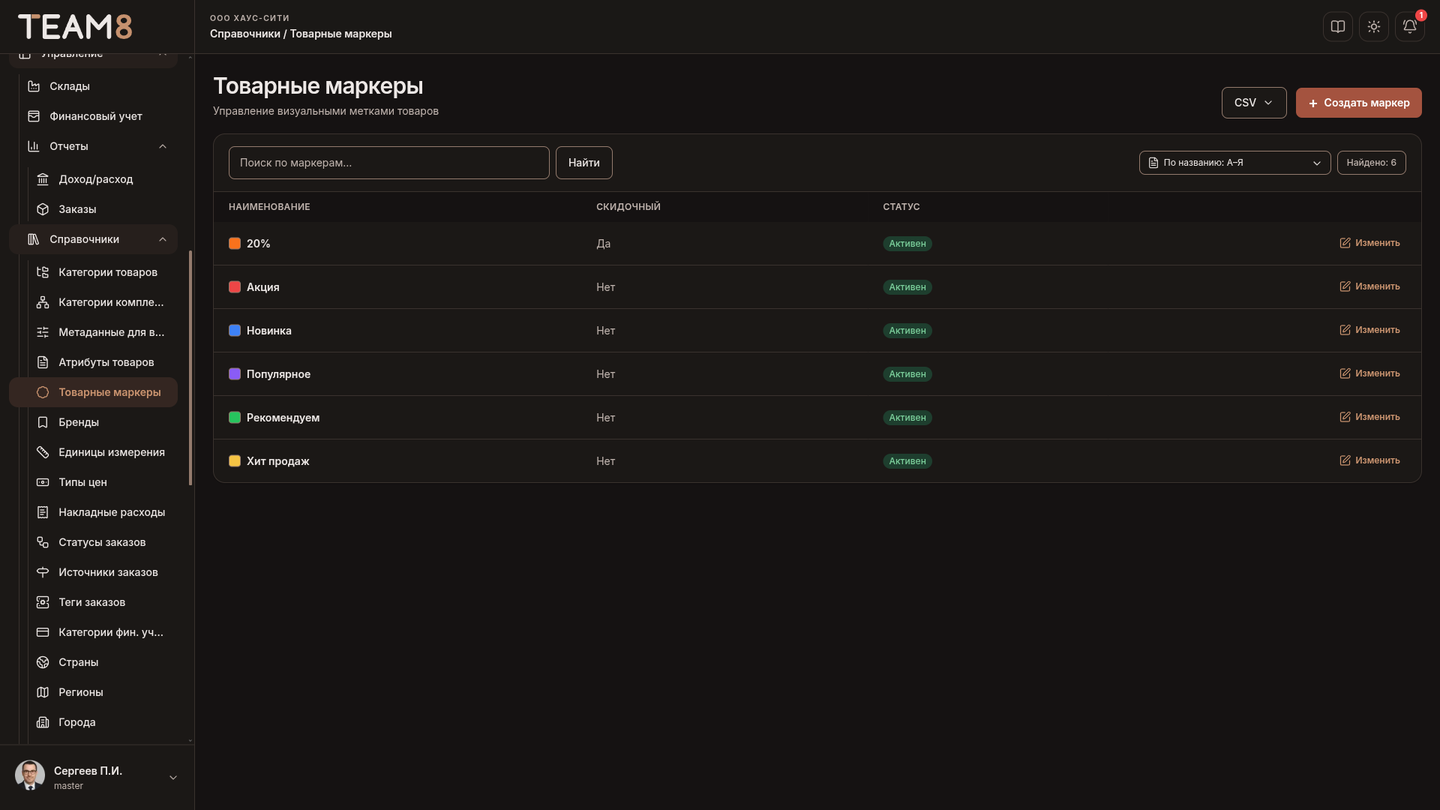Click the Наименование column header
The image size is (1440, 810).
click(269, 207)
